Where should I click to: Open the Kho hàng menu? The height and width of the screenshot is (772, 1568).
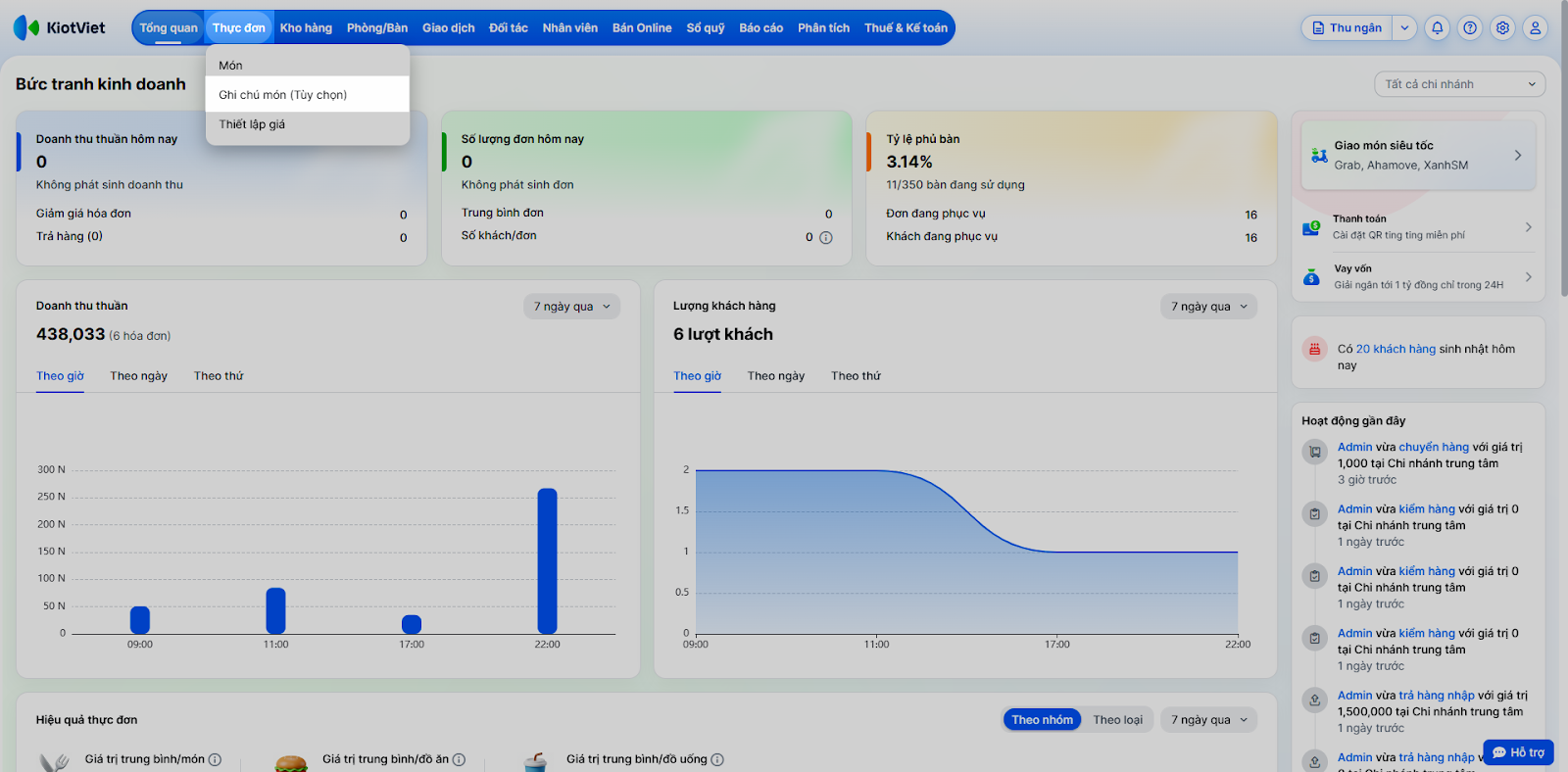(306, 28)
